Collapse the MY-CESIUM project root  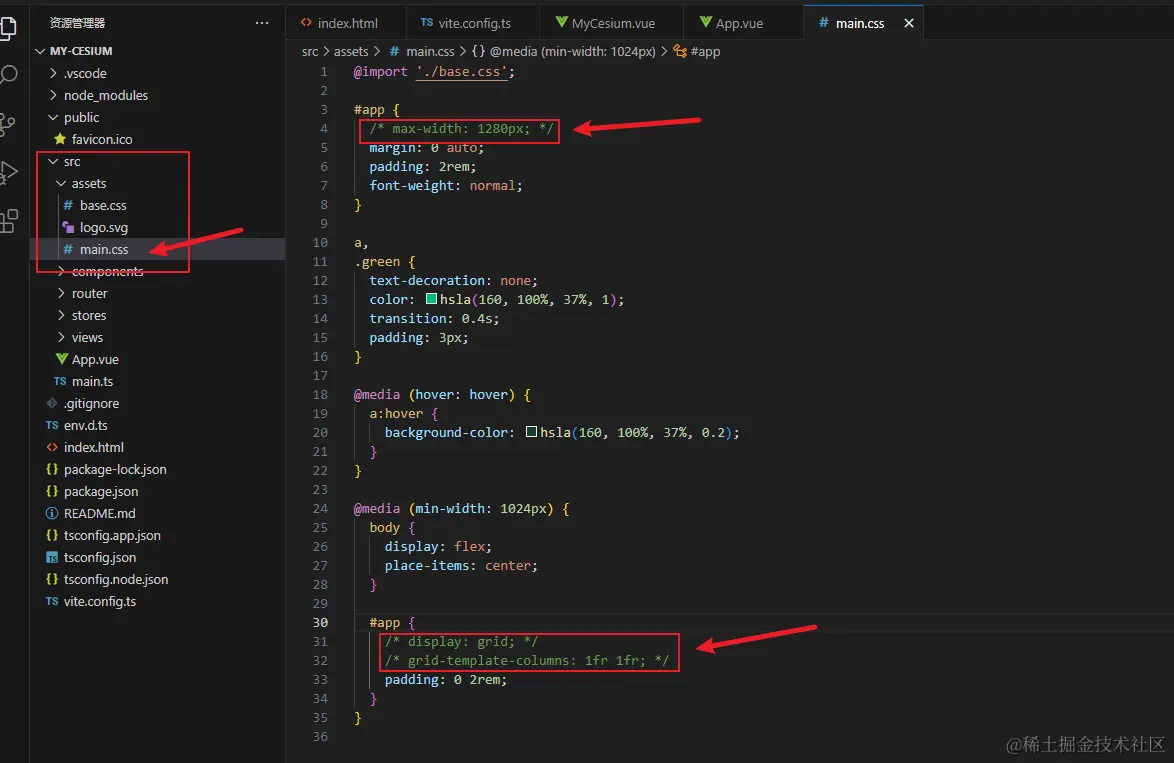(40, 51)
